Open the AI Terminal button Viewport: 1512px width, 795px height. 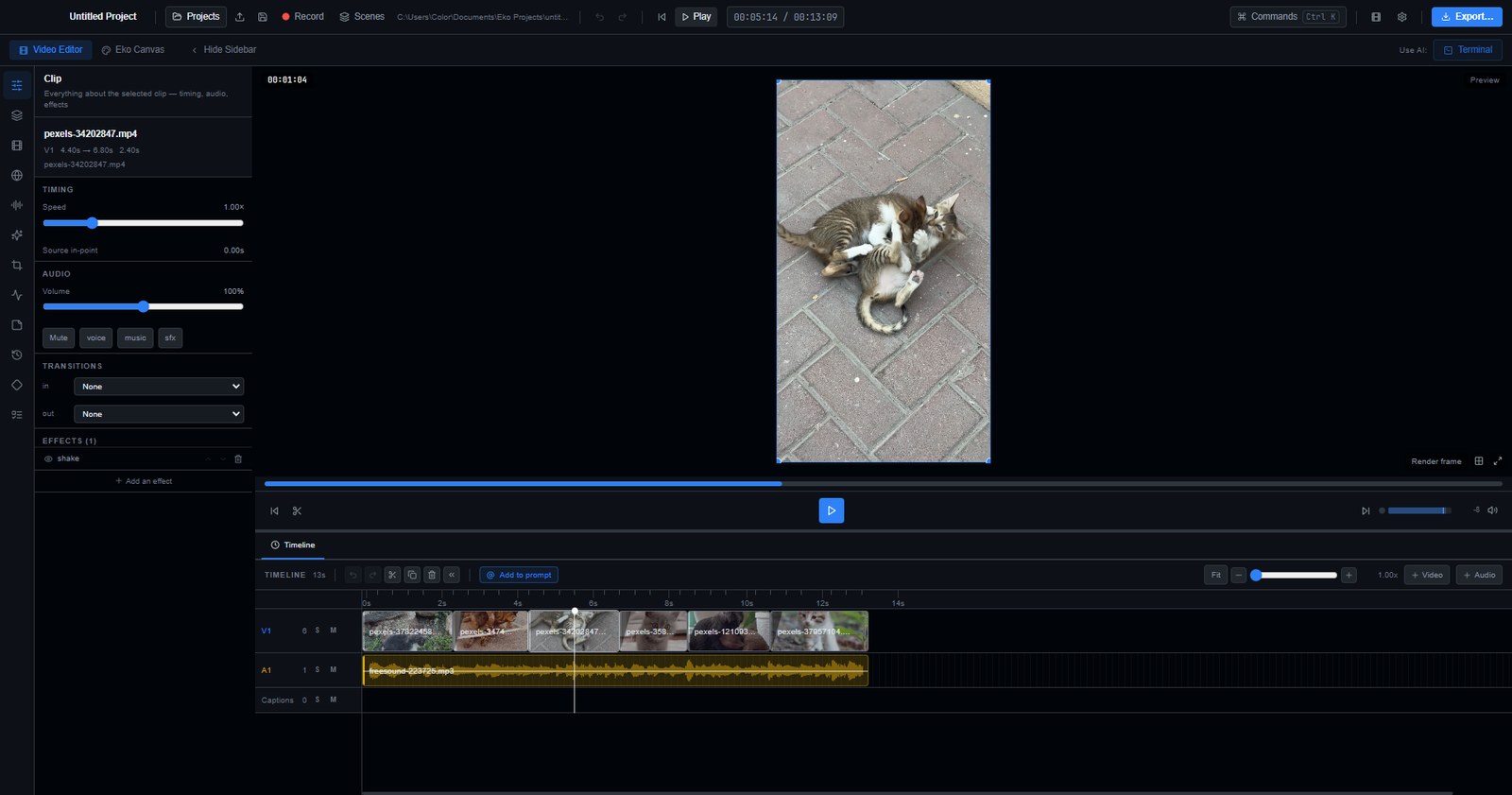pyautogui.click(x=1468, y=50)
